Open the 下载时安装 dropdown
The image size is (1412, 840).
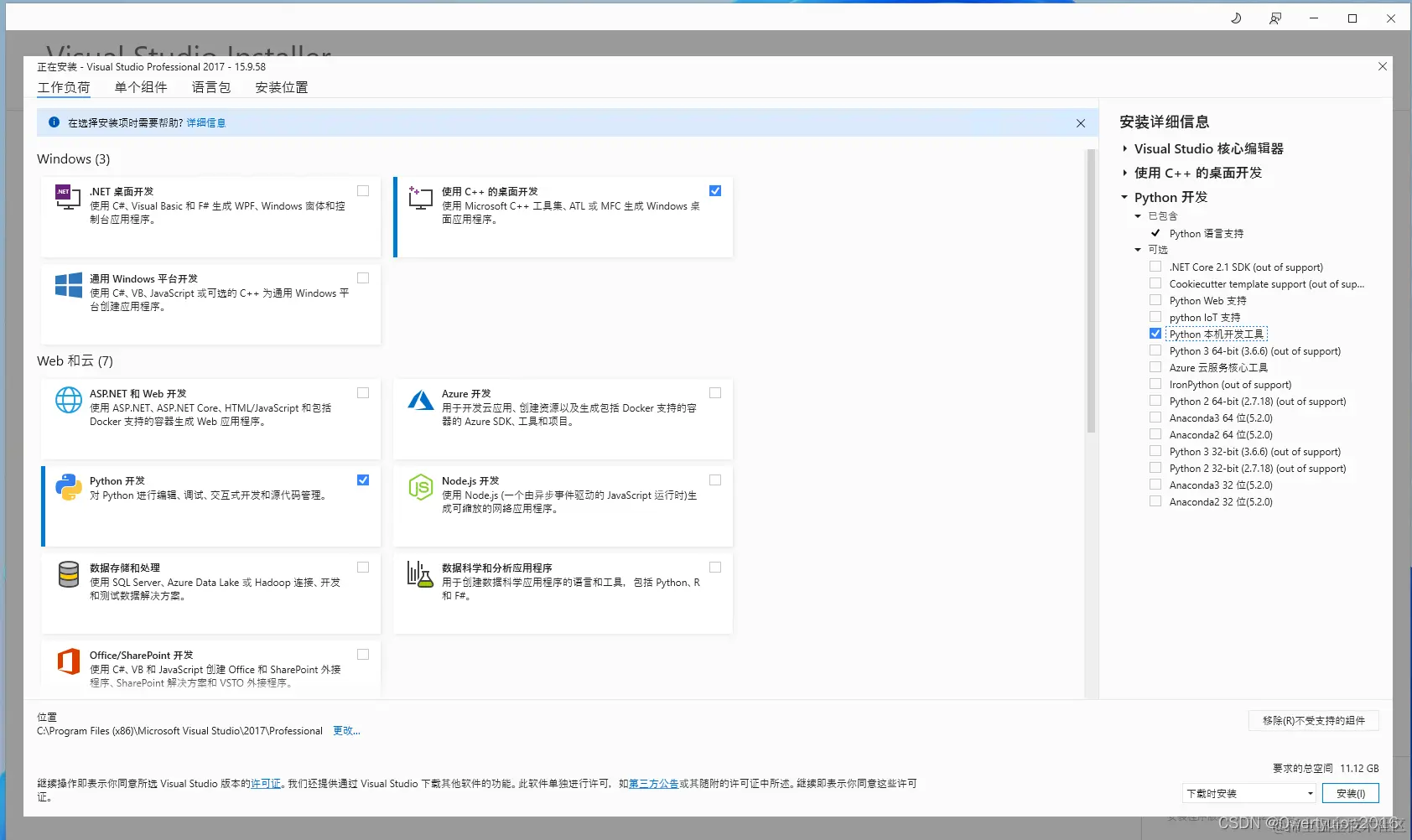tap(1249, 793)
